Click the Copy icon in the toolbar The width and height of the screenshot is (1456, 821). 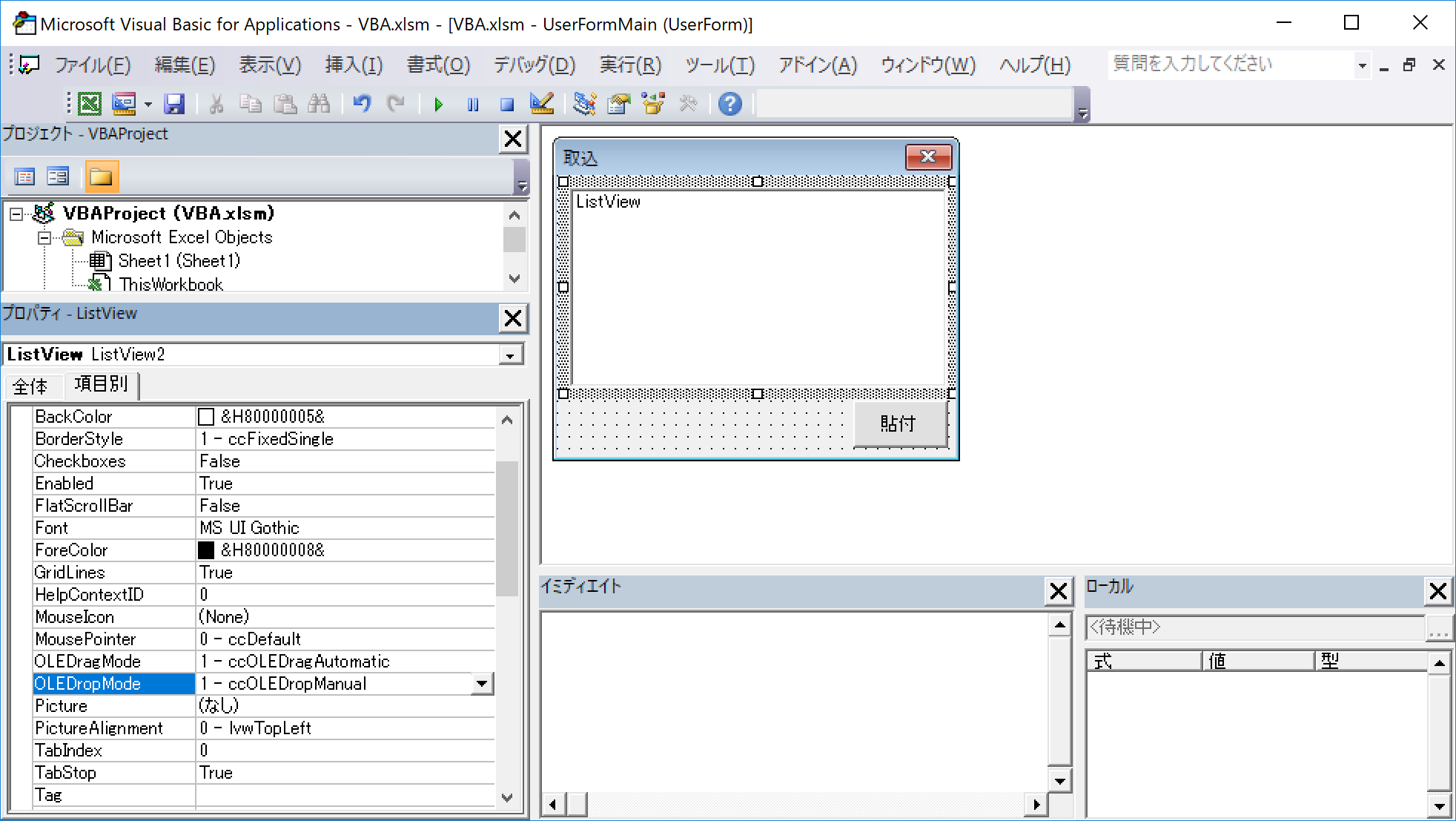pyautogui.click(x=251, y=105)
